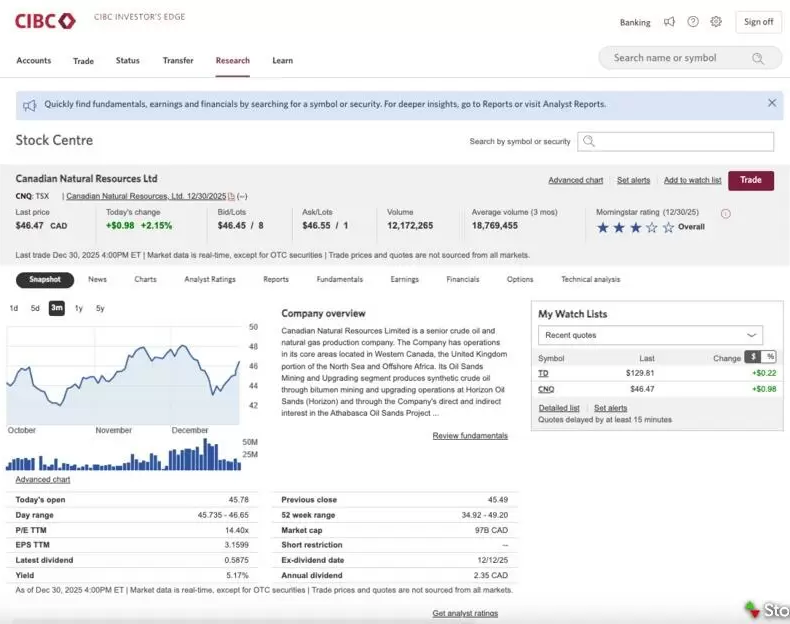The width and height of the screenshot is (790, 624).
Task: Switch to the Analyst Ratings tab
Action: pyautogui.click(x=210, y=279)
